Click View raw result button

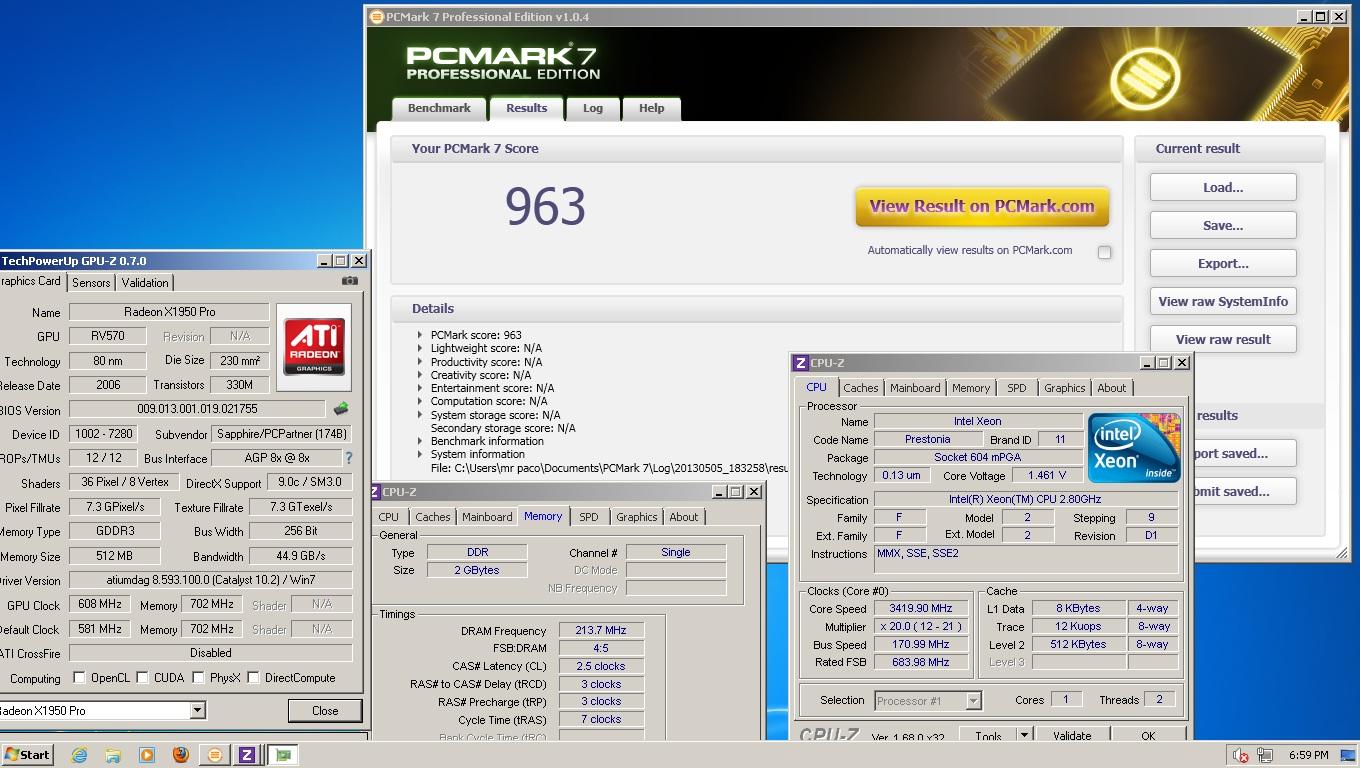[1223, 339]
